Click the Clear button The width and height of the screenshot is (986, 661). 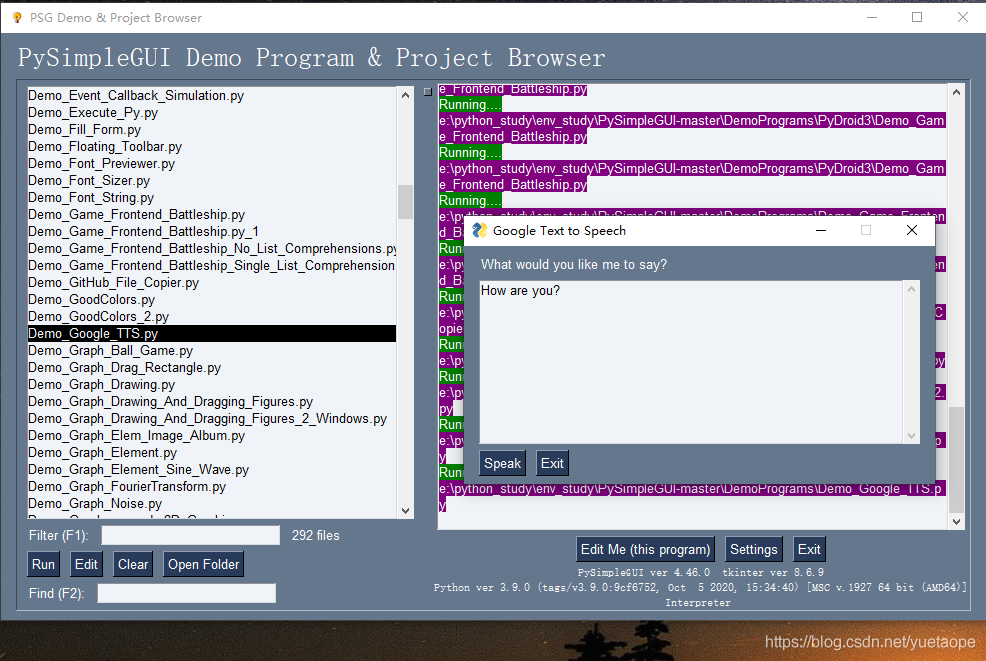pos(133,564)
